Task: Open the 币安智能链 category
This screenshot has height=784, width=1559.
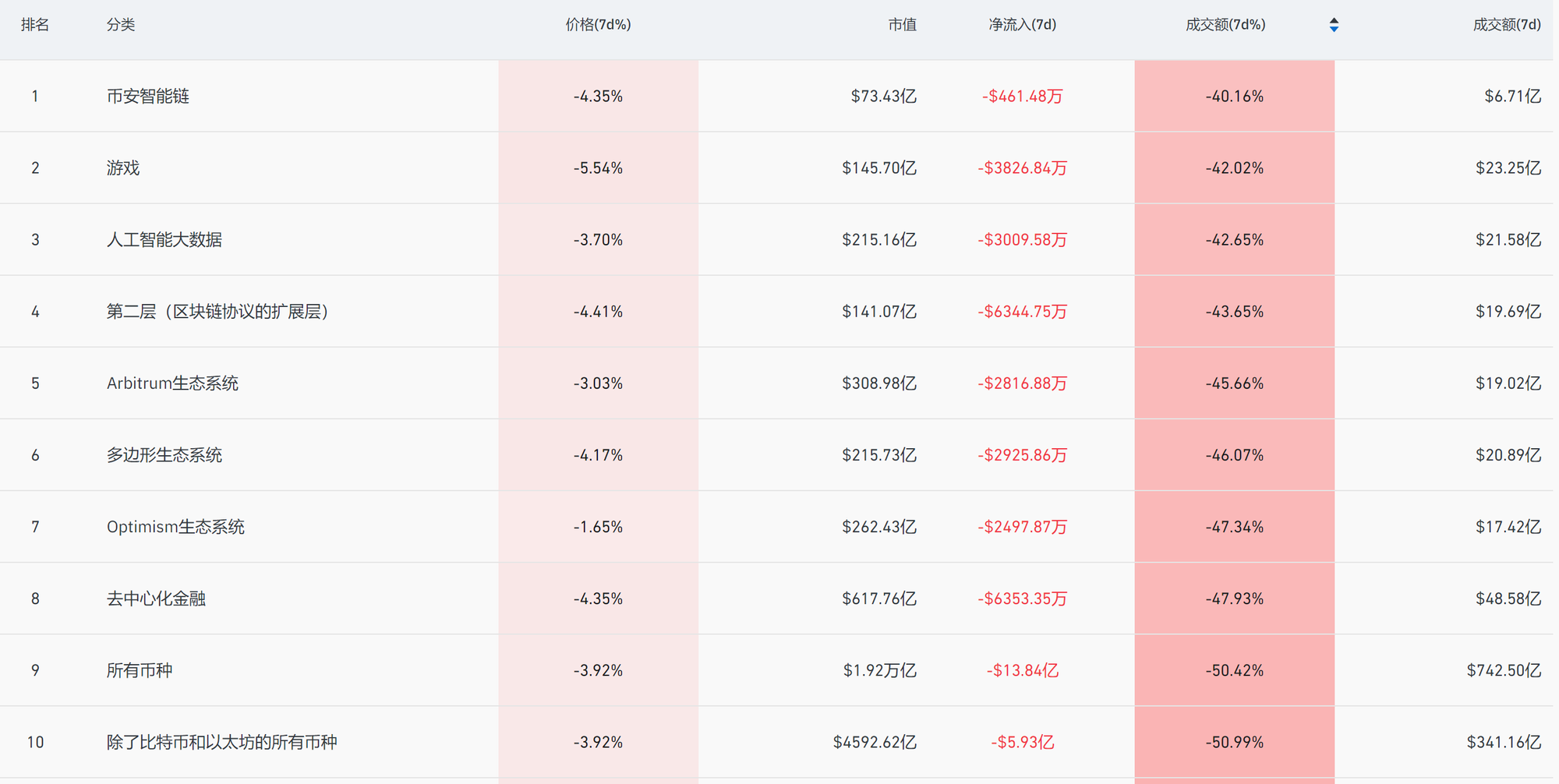Action: coord(148,96)
